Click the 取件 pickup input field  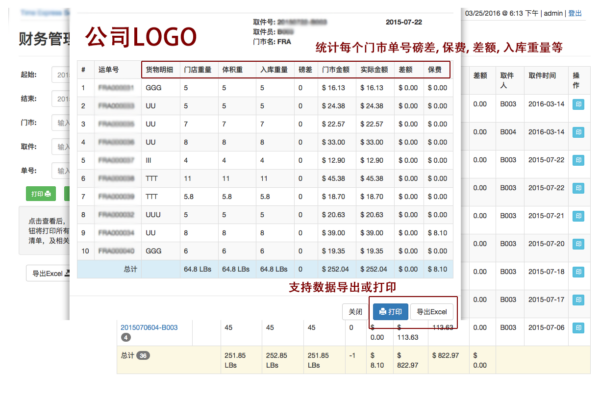60,147
